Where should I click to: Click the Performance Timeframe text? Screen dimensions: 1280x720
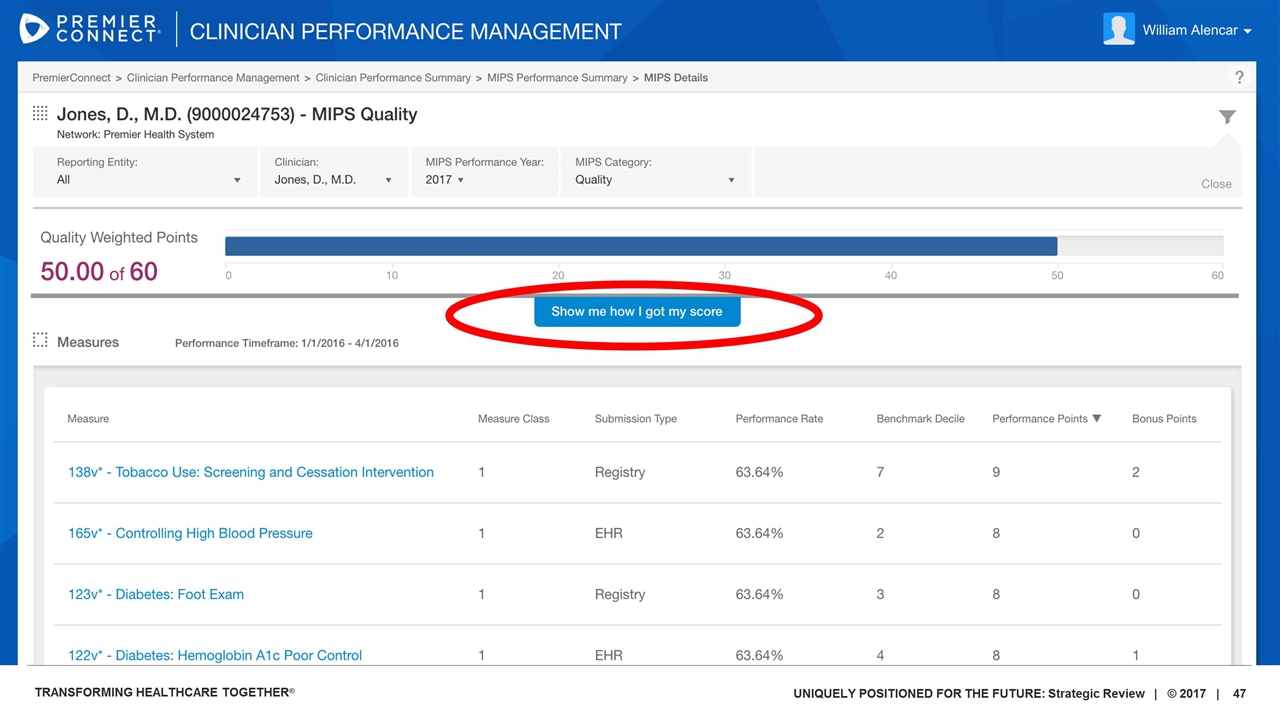287,343
